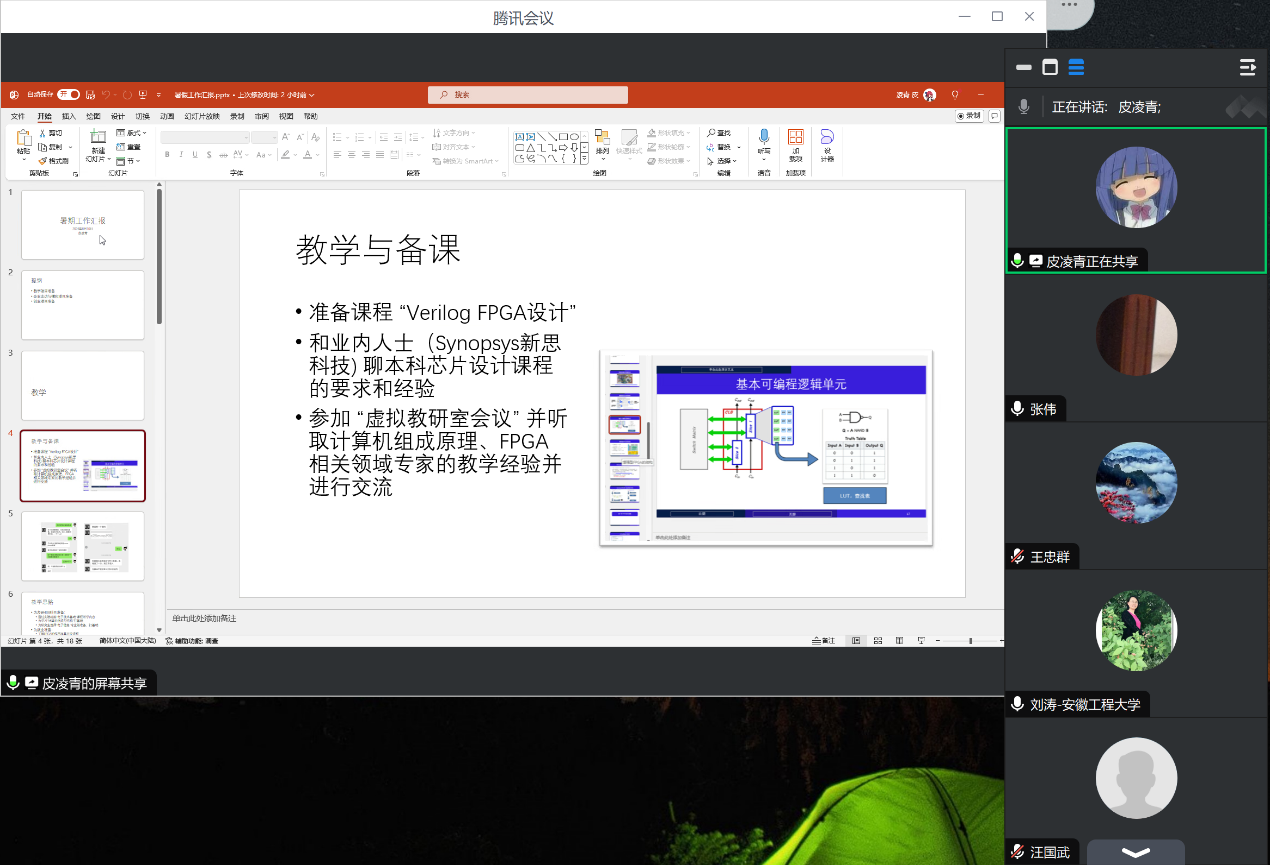This screenshot has width=1270, height=865.
Task: Open the Insert ribbon tab
Action: coord(69,116)
